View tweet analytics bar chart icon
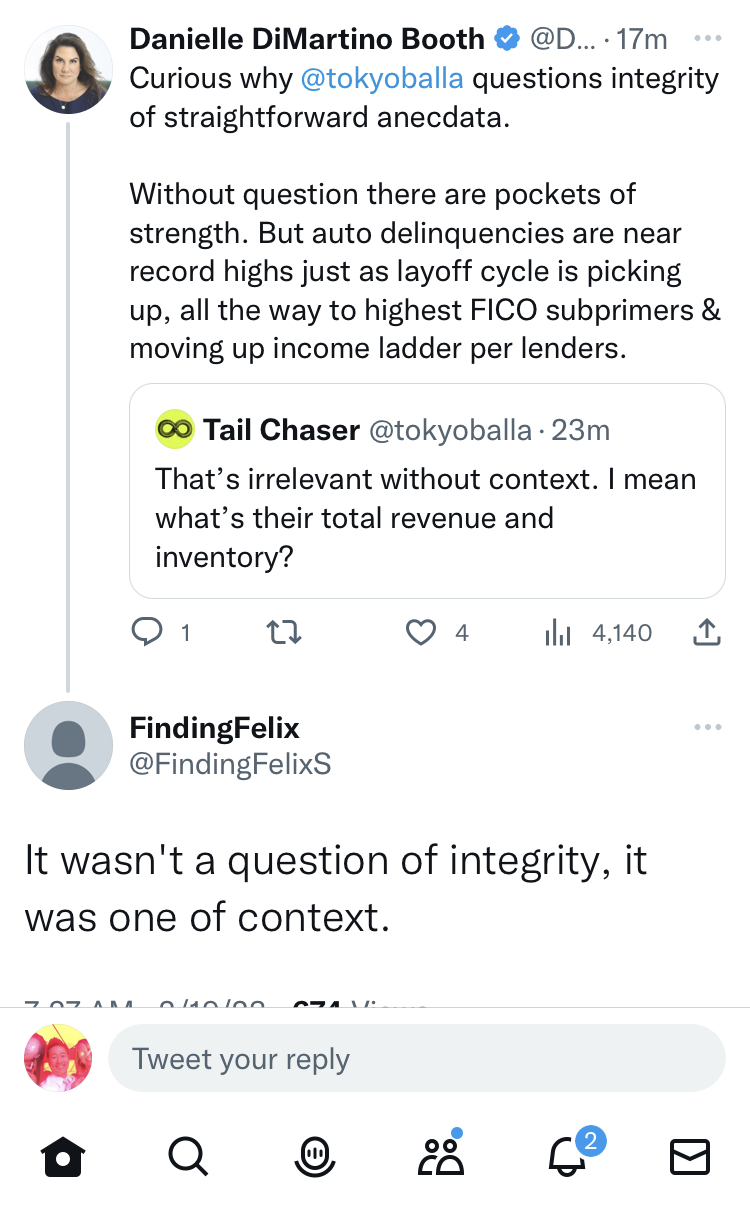Screen dimensions: 750x1206 (556, 632)
